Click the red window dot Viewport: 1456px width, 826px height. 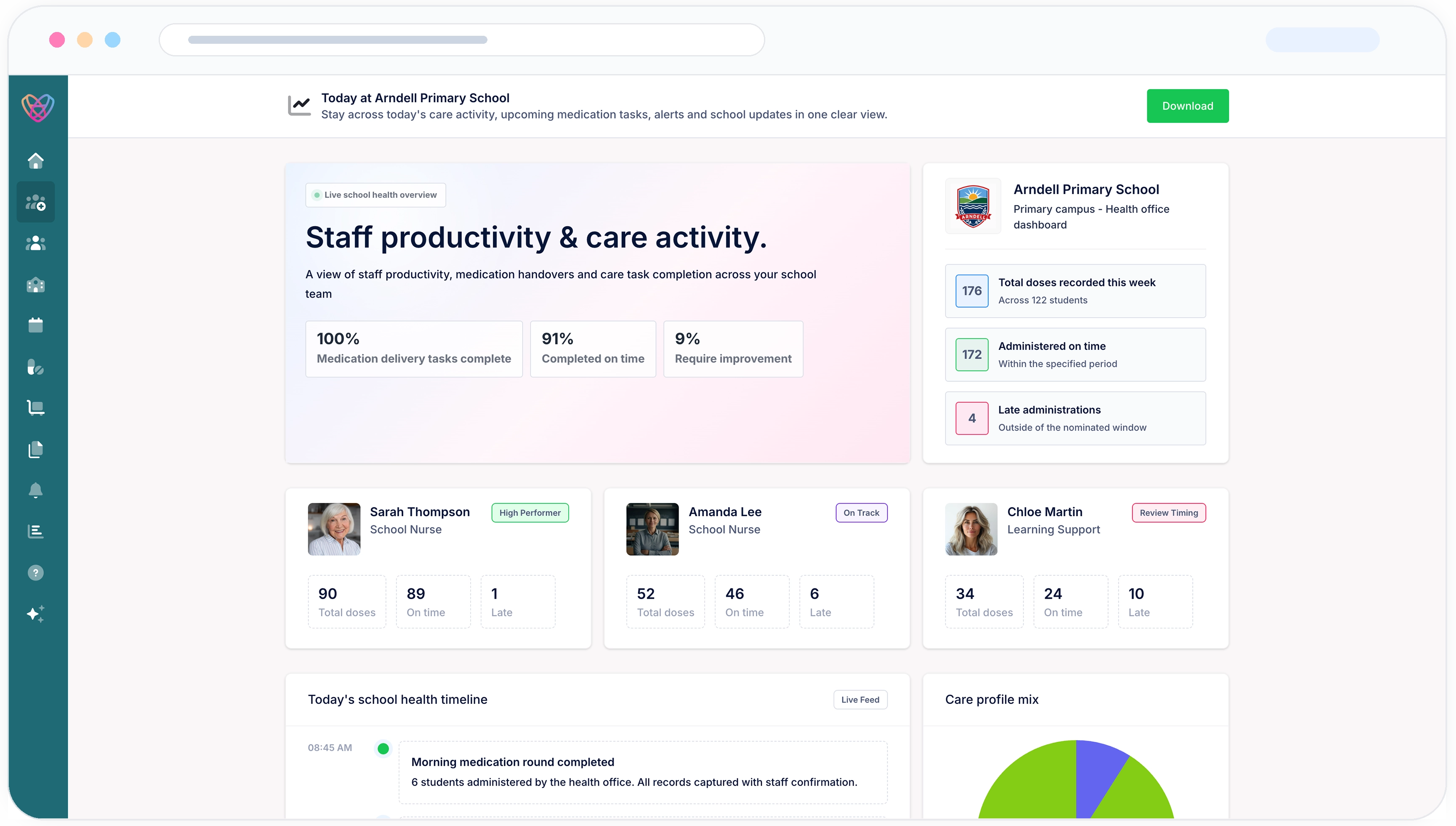pyautogui.click(x=57, y=40)
